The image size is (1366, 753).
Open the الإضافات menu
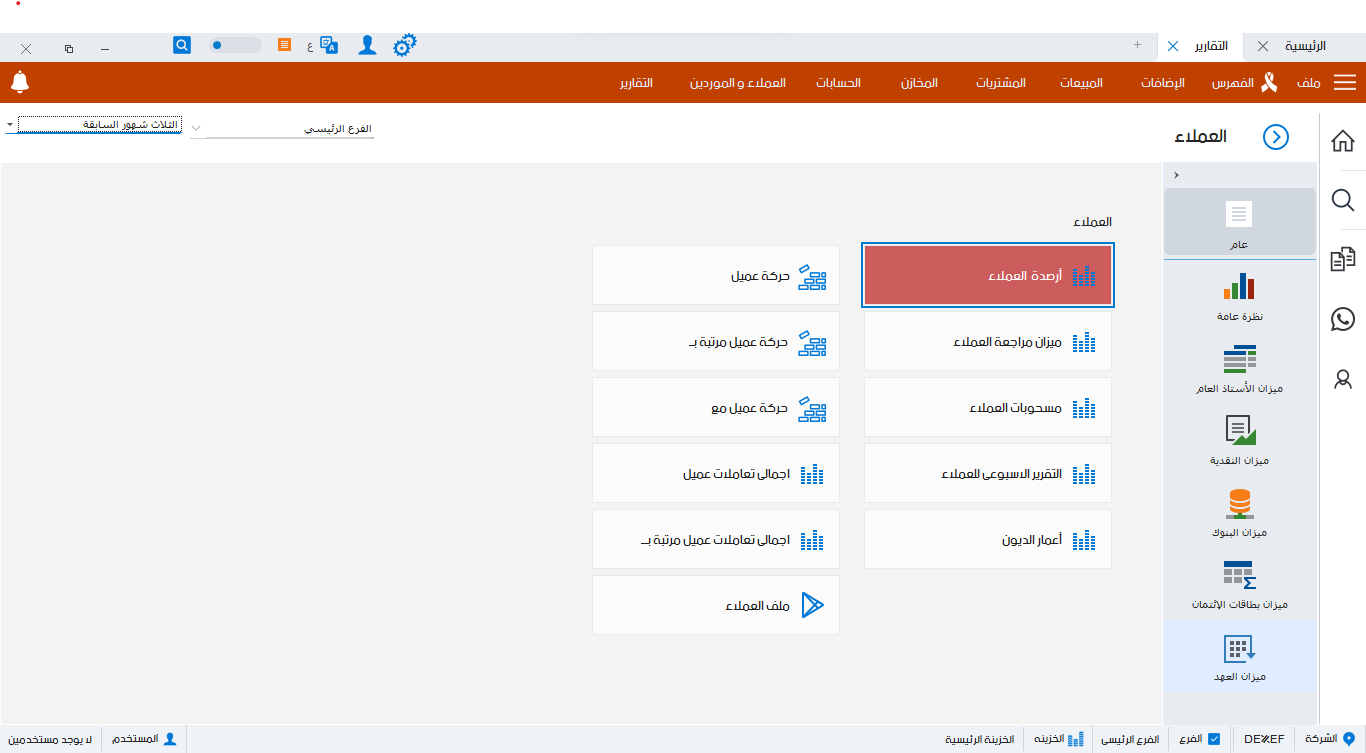[1163, 83]
